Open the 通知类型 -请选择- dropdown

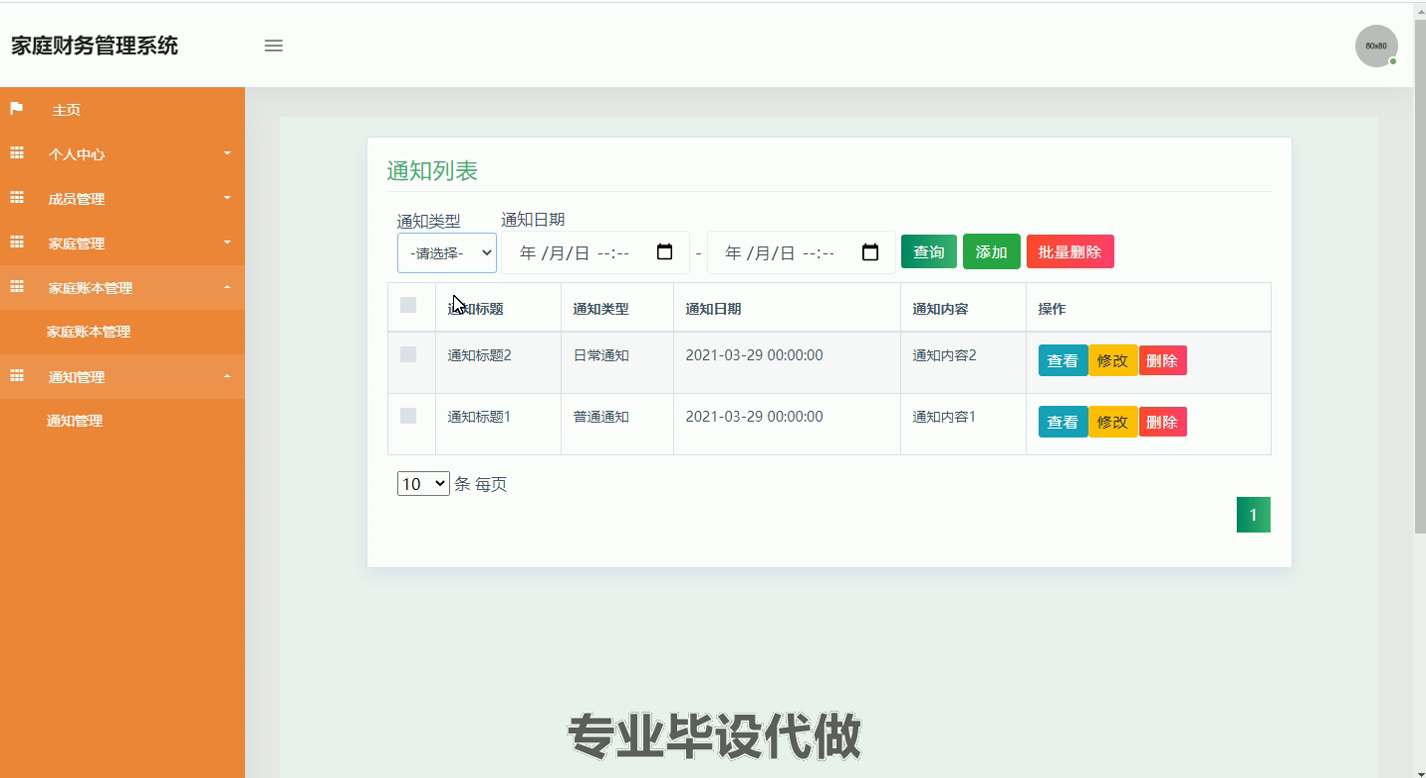tap(447, 253)
